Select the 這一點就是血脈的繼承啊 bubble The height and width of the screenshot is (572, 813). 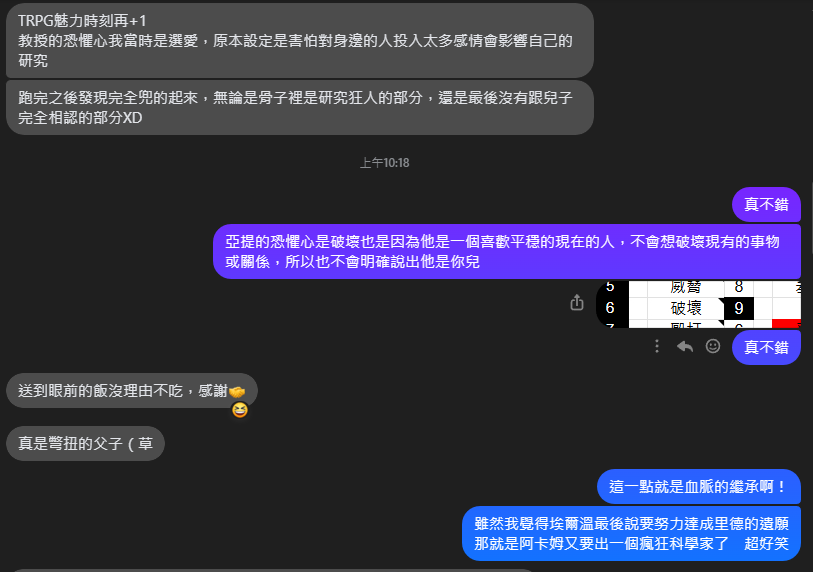click(699, 486)
